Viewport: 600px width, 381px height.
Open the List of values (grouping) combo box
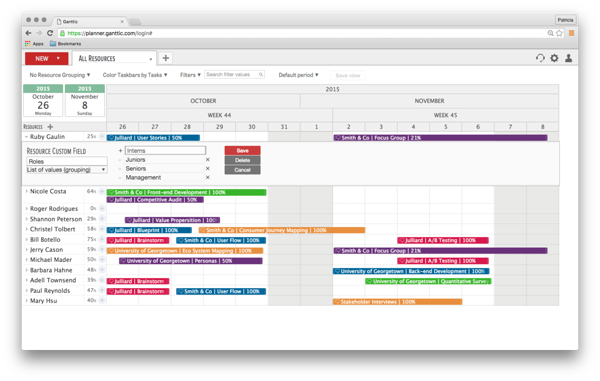[67, 169]
